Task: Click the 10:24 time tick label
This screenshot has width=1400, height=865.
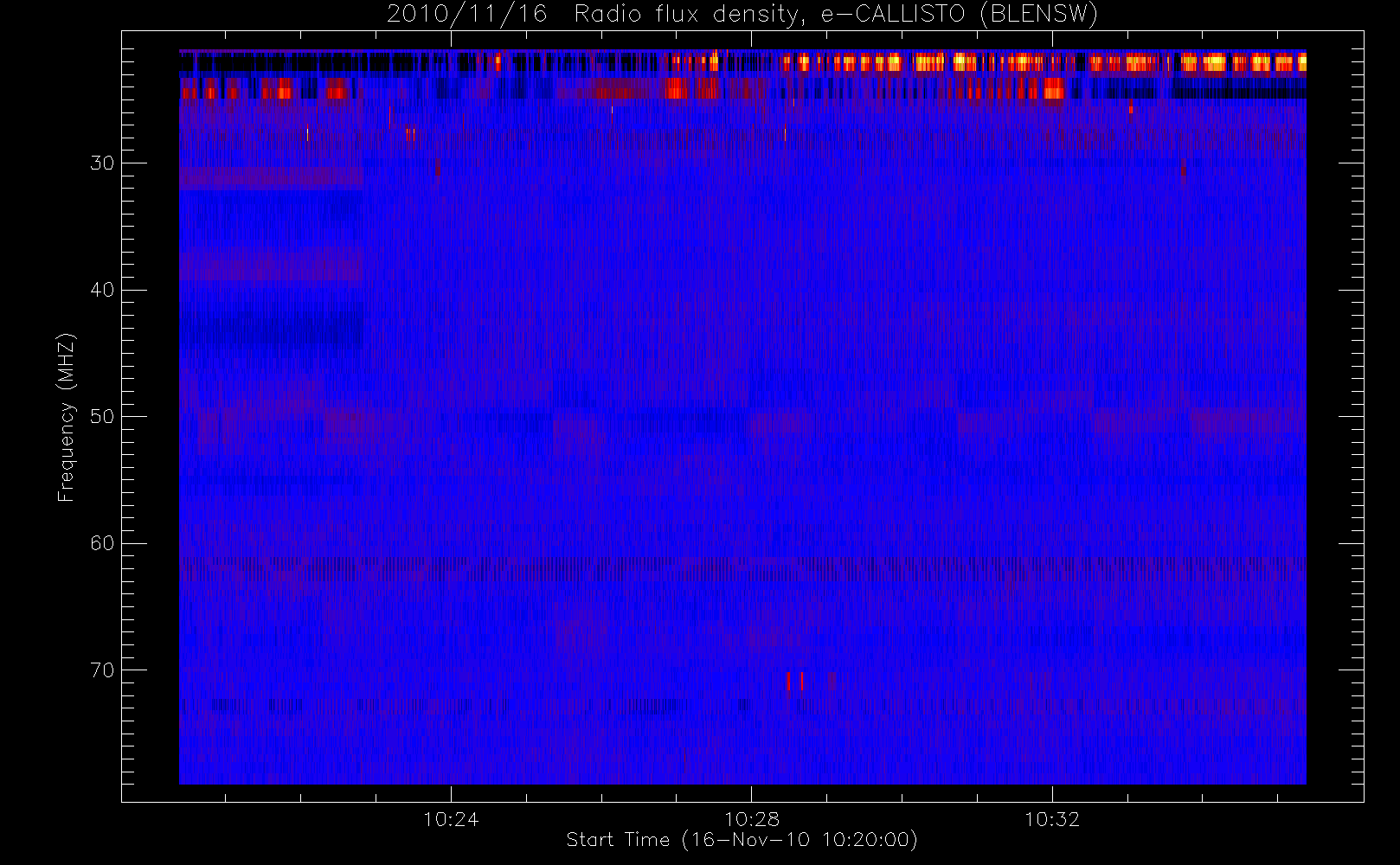Action: click(x=452, y=819)
